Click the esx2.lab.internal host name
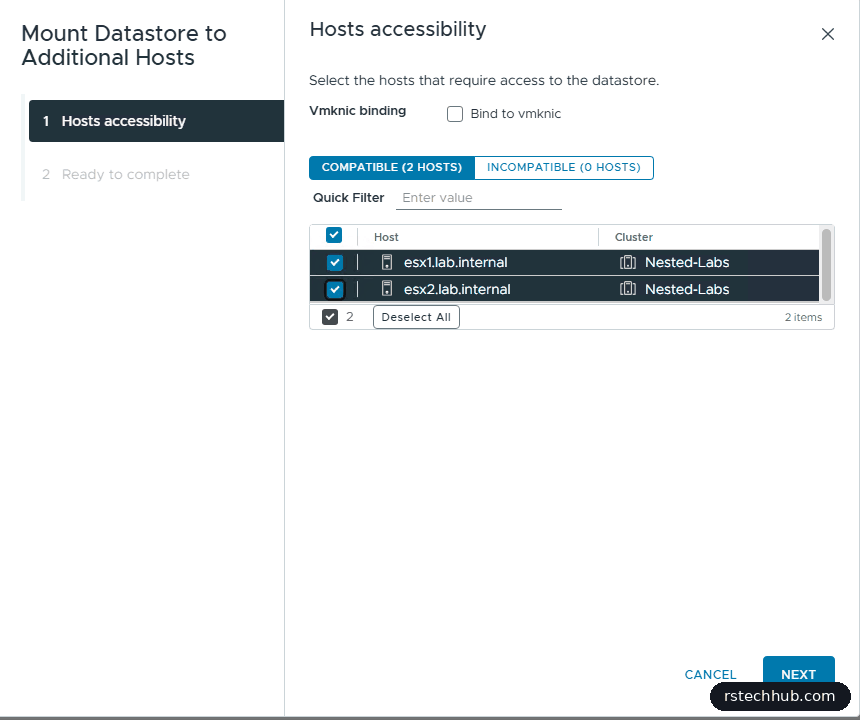Image resolution: width=860 pixels, height=720 pixels. [457, 289]
